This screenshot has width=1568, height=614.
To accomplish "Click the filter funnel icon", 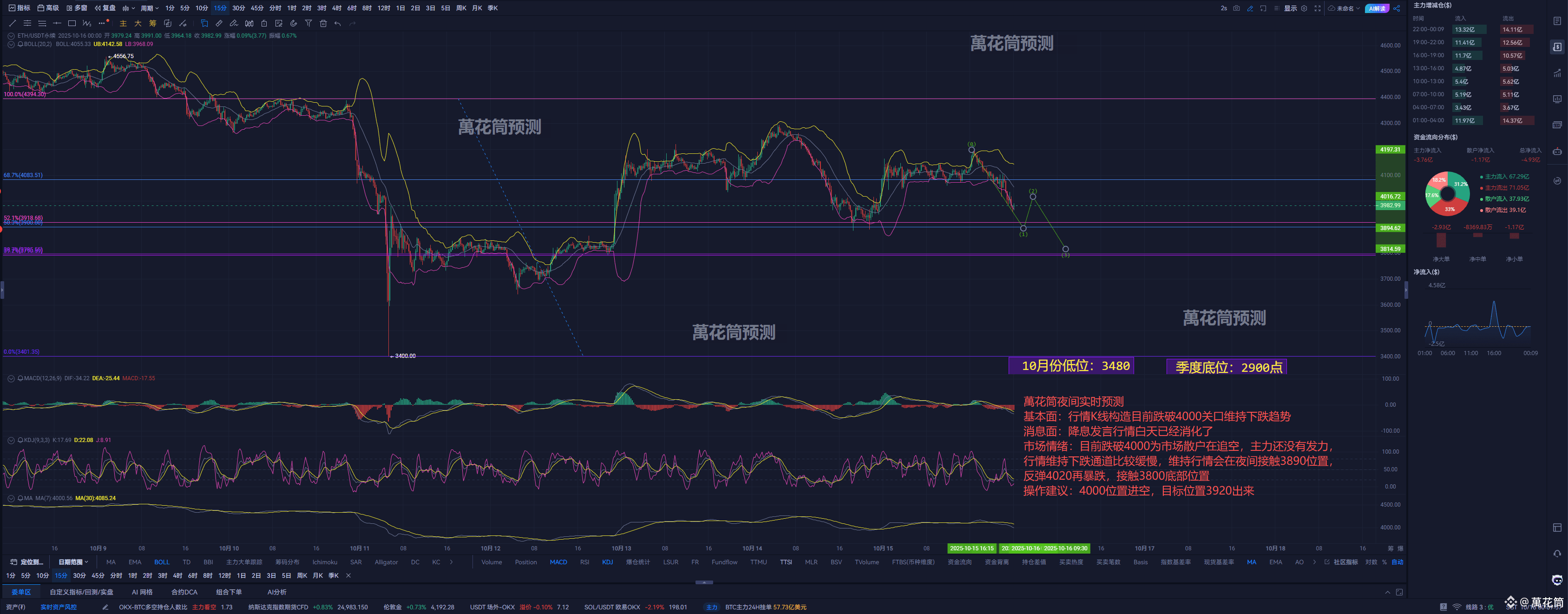I will [x=308, y=23].
